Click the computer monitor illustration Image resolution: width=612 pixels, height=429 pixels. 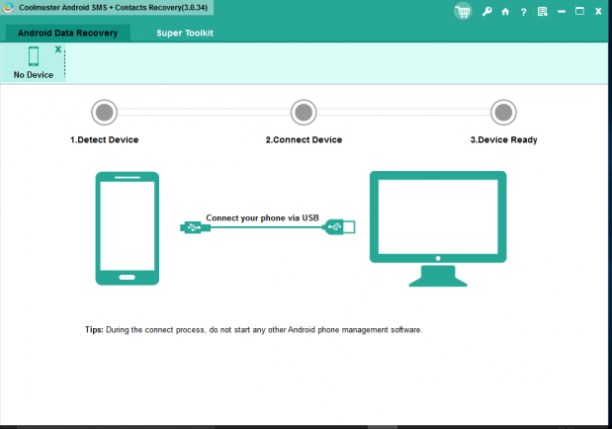pyautogui.click(x=438, y=229)
